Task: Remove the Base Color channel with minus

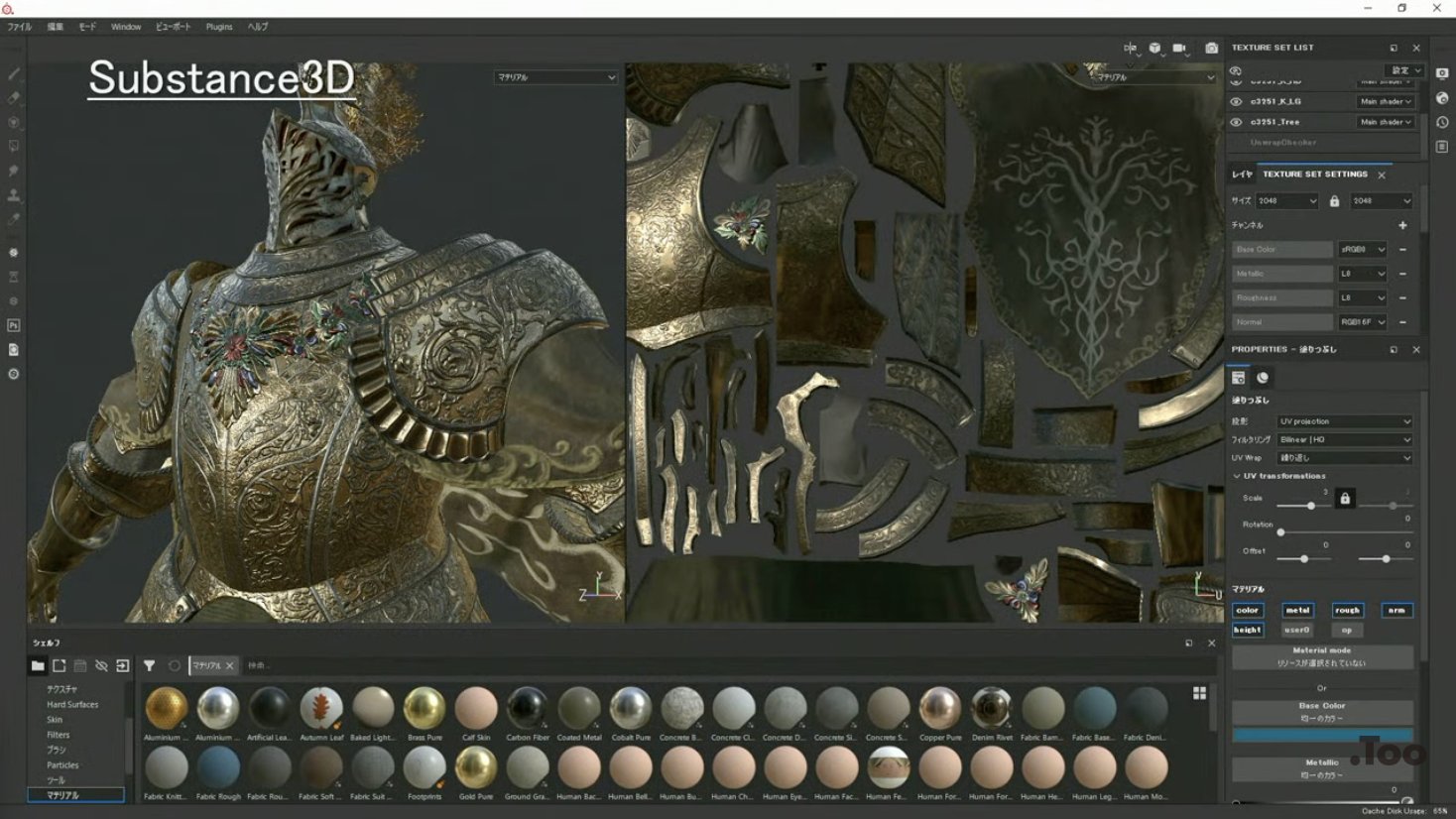Action: [1402, 250]
